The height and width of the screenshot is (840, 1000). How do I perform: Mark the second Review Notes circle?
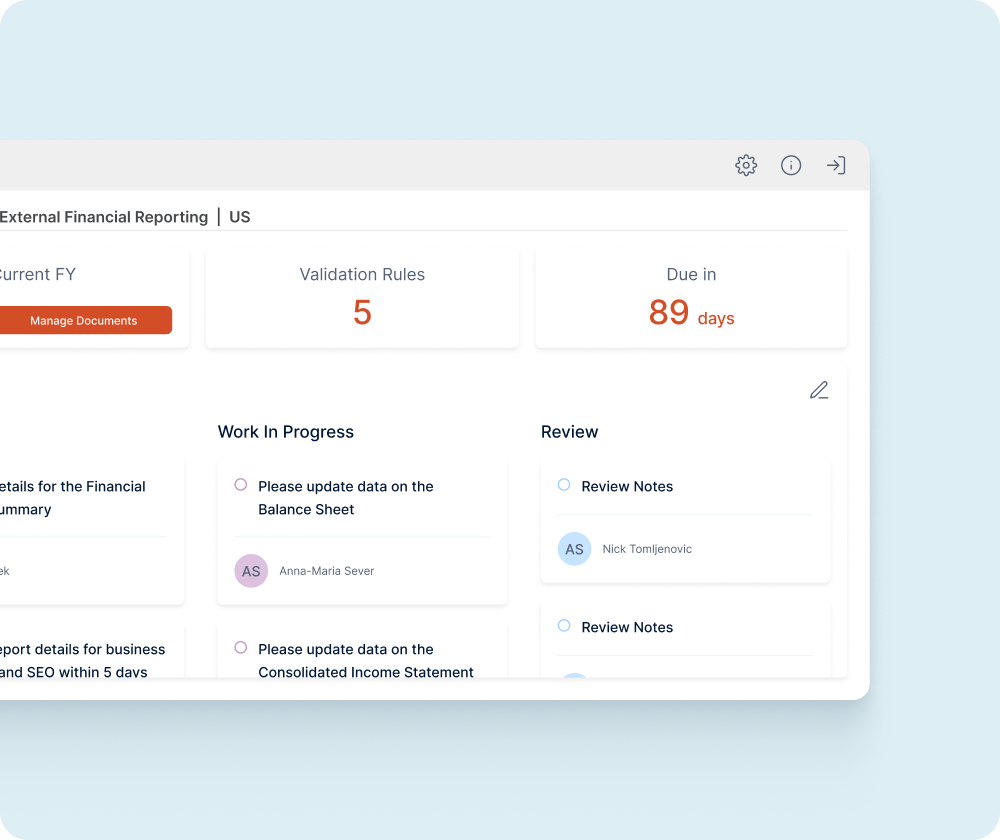[x=563, y=625]
